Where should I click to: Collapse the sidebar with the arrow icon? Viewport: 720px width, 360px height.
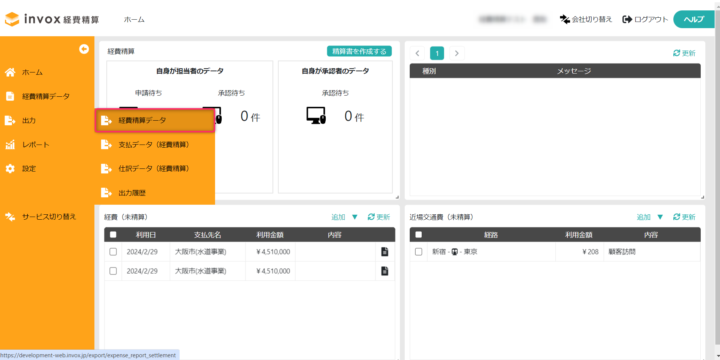84,49
